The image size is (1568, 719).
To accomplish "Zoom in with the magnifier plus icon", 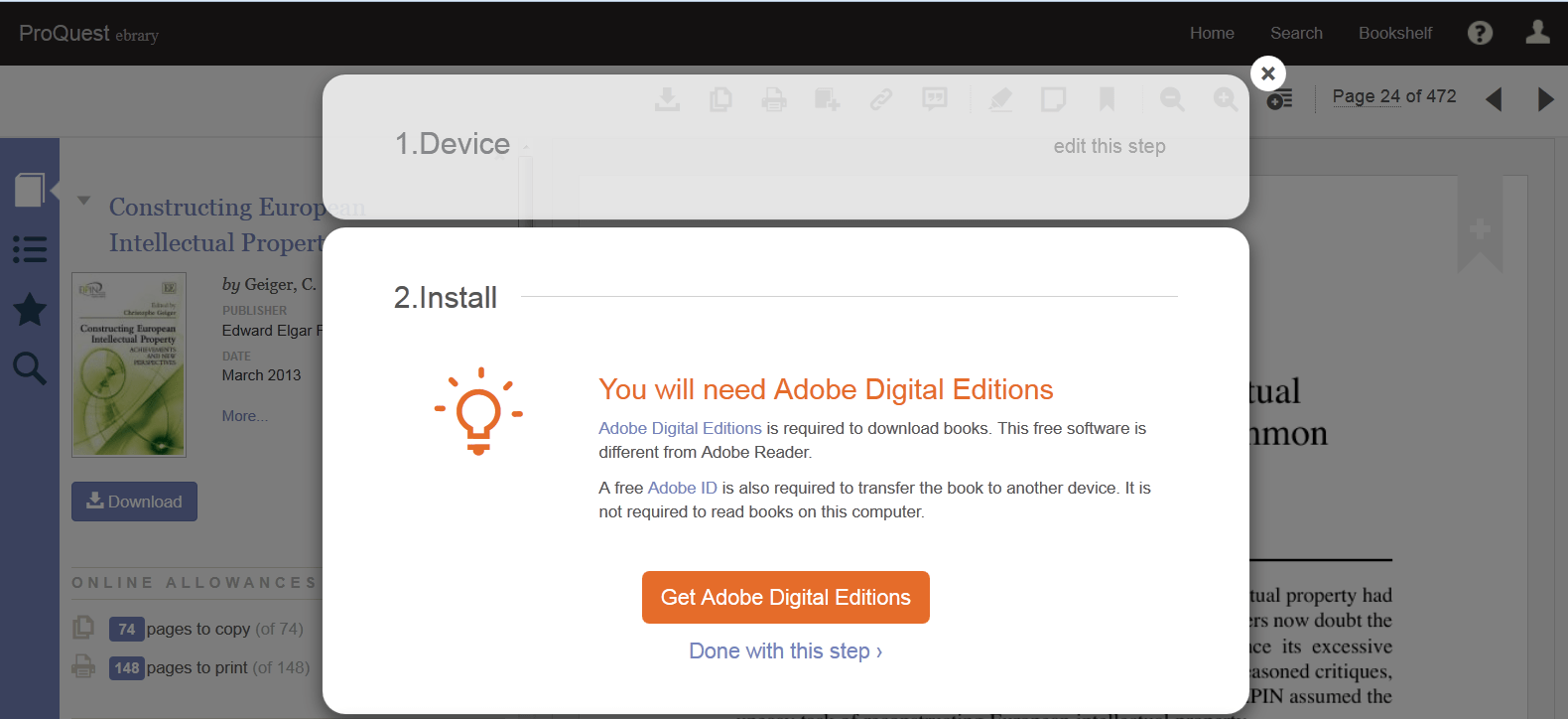I will (x=1226, y=98).
